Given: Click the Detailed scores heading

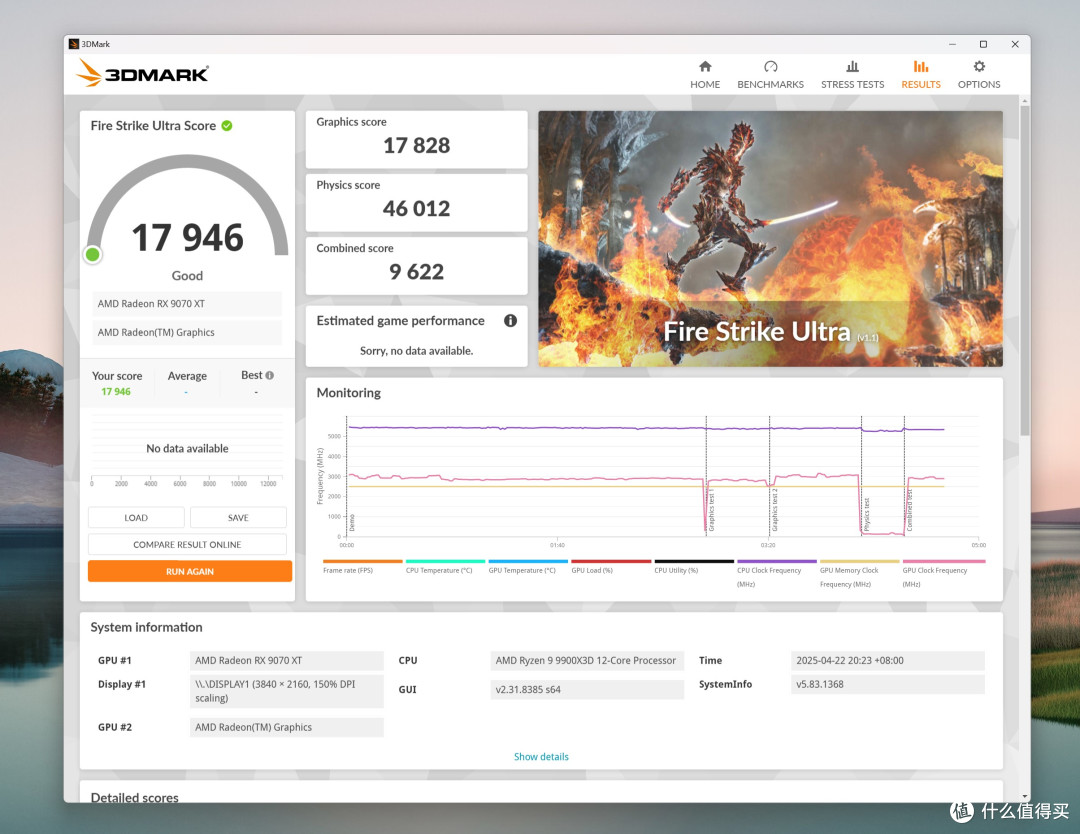Looking at the screenshot, I should click(x=134, y=797).
